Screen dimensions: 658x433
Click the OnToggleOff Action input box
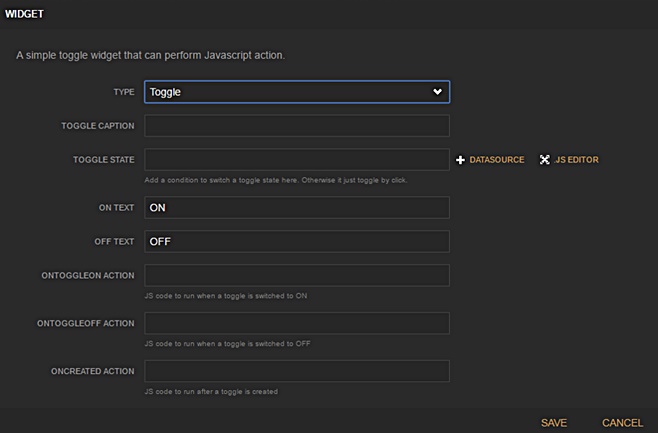click(x=297, y=323)
